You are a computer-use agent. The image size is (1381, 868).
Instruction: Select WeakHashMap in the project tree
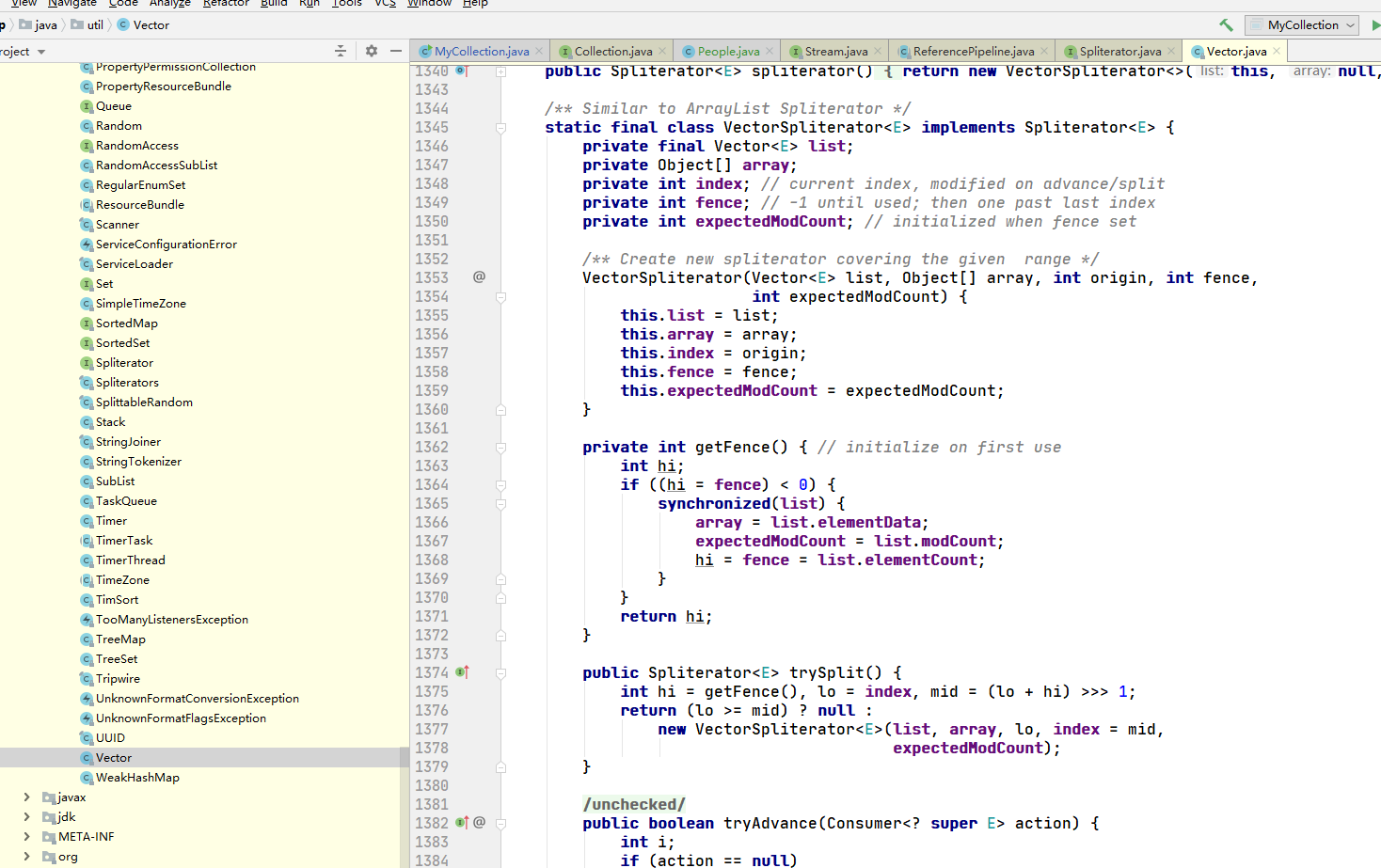tap(137, 778)
